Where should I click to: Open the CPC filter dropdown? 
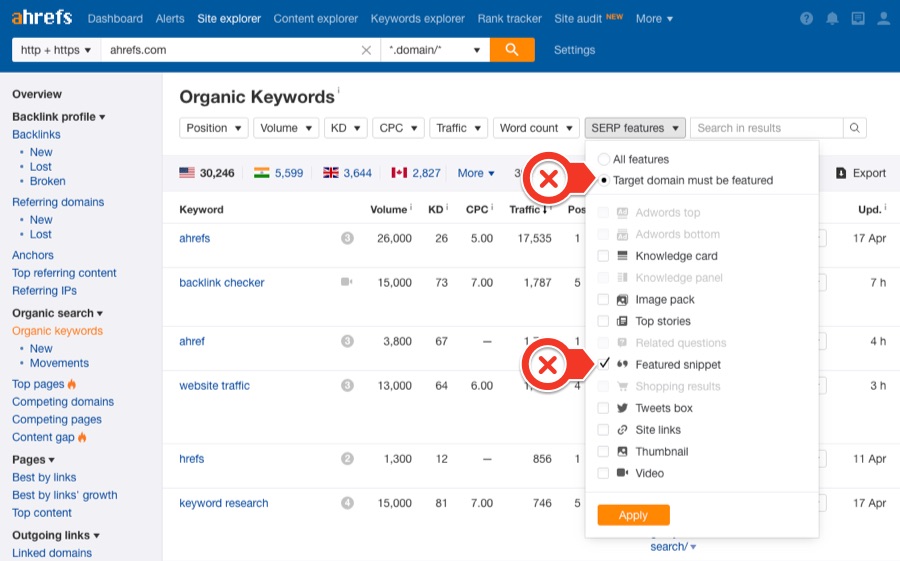(x=398, y=127)
